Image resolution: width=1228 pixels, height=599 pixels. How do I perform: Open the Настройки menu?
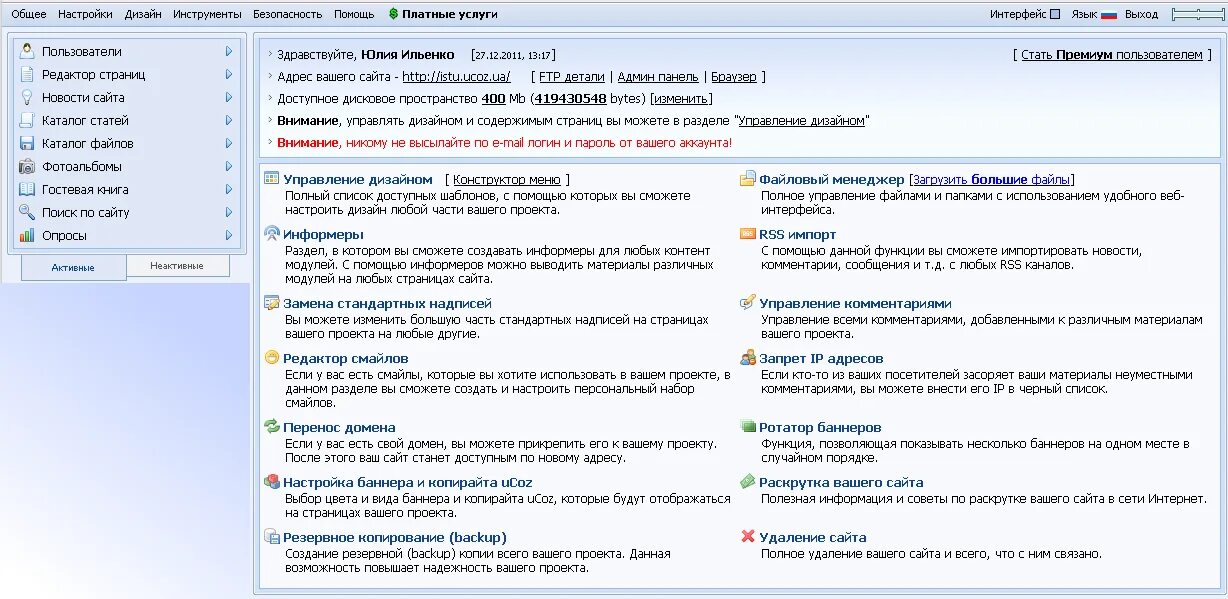(85, 14)
